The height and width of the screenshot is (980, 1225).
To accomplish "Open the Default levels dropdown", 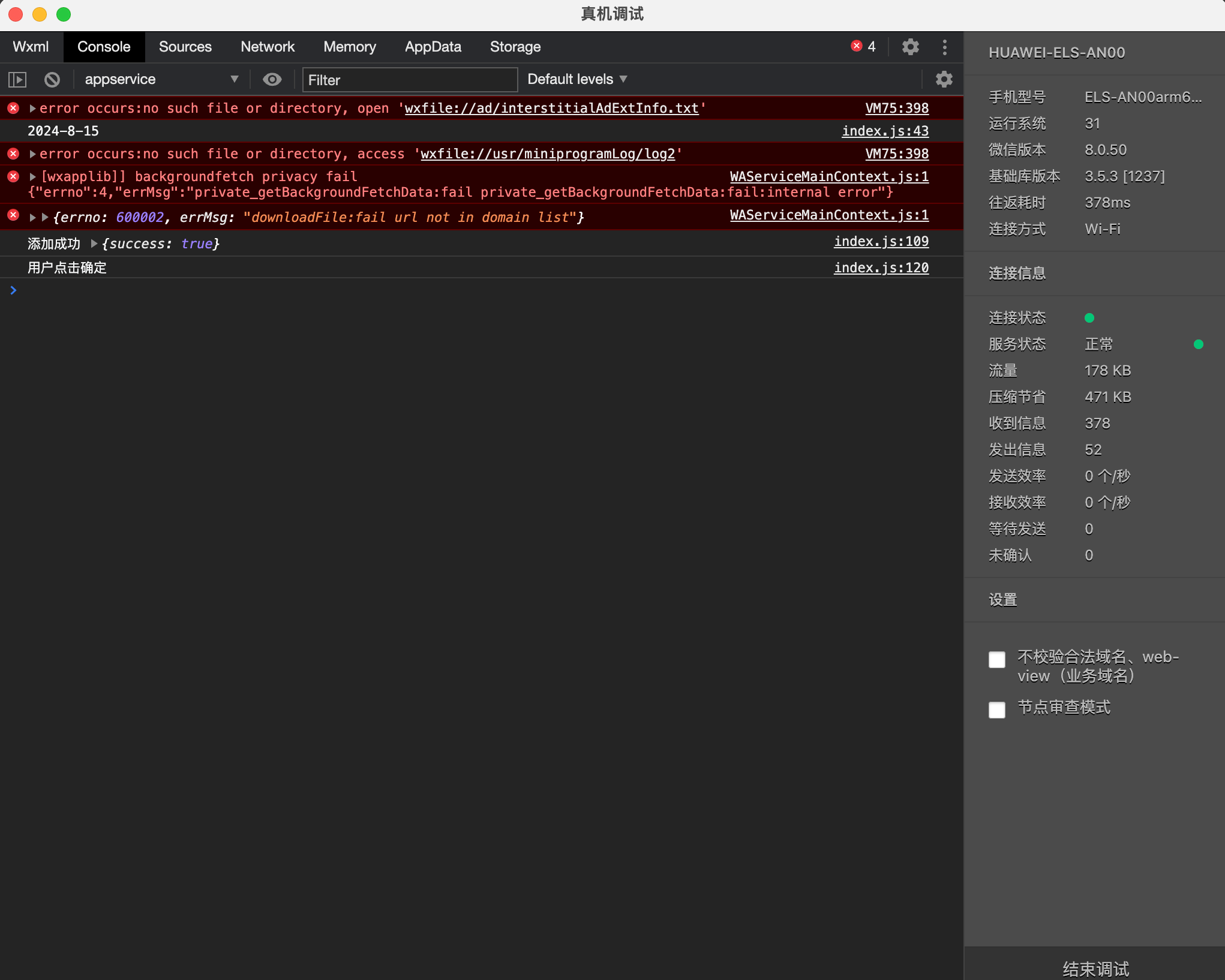I will tap(577, 79).
